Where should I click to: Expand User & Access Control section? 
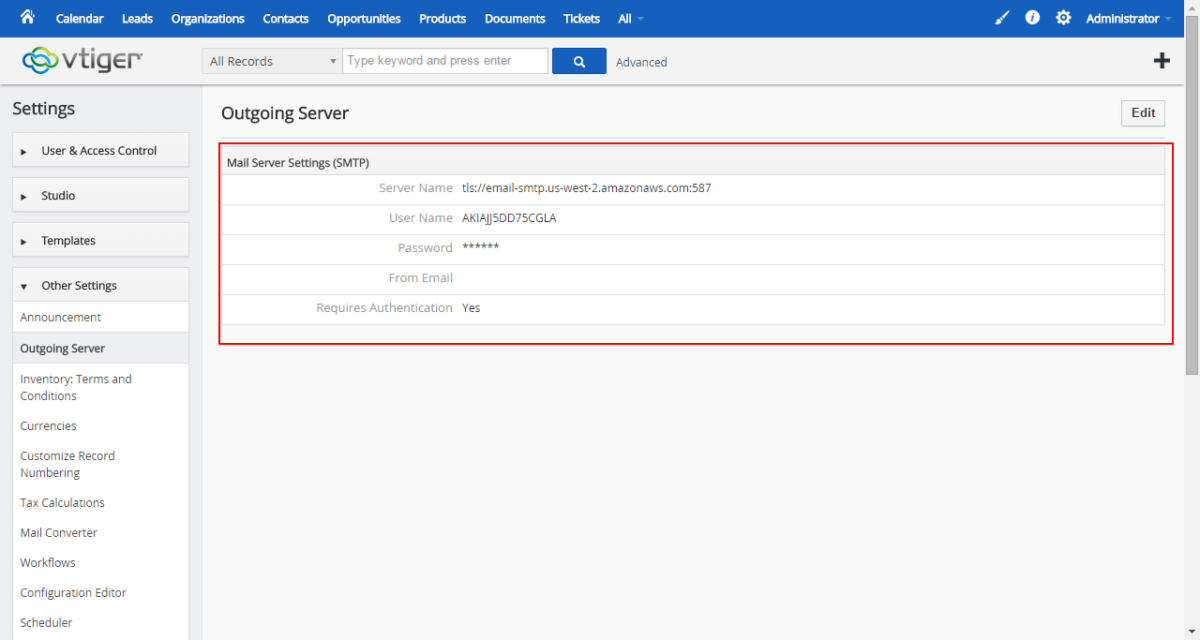[x=100, y=151]
